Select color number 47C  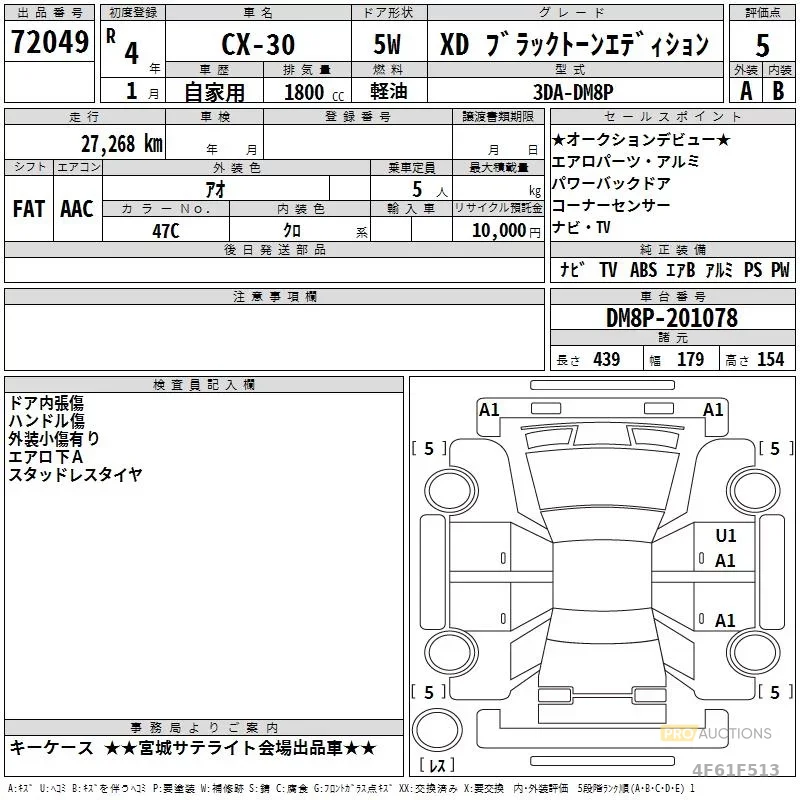(x=166, y=231)
